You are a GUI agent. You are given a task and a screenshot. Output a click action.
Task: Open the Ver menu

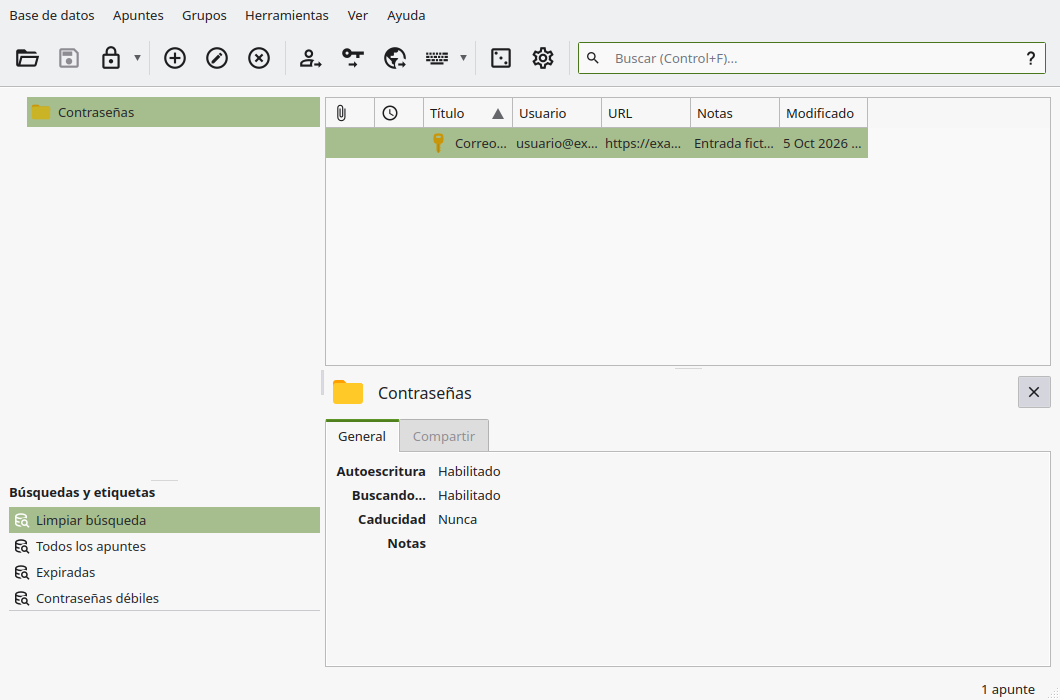coord(358,16)
